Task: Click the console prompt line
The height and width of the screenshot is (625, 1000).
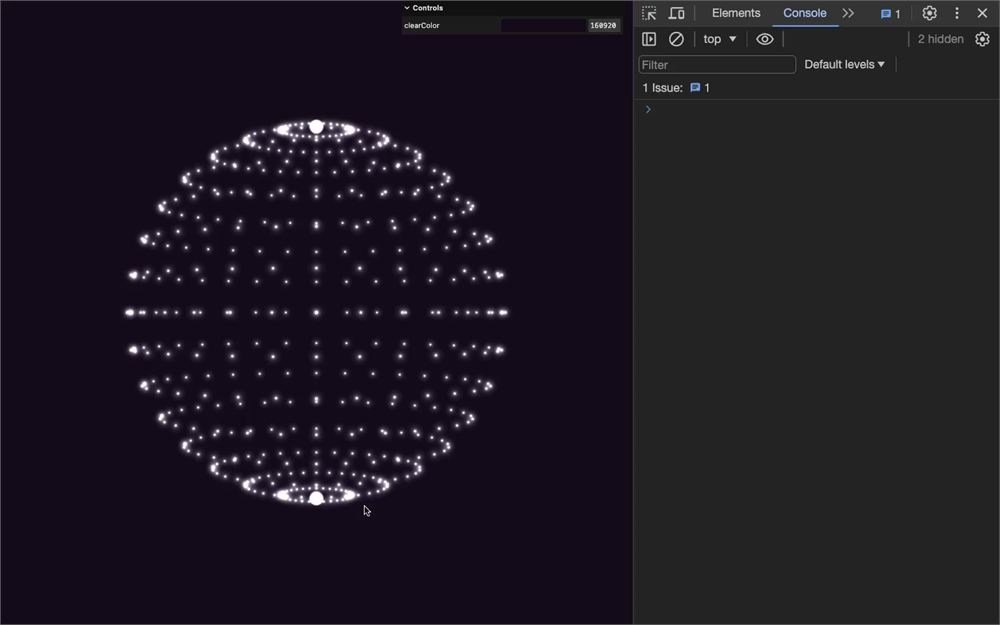Action: (x=816, y=109)
